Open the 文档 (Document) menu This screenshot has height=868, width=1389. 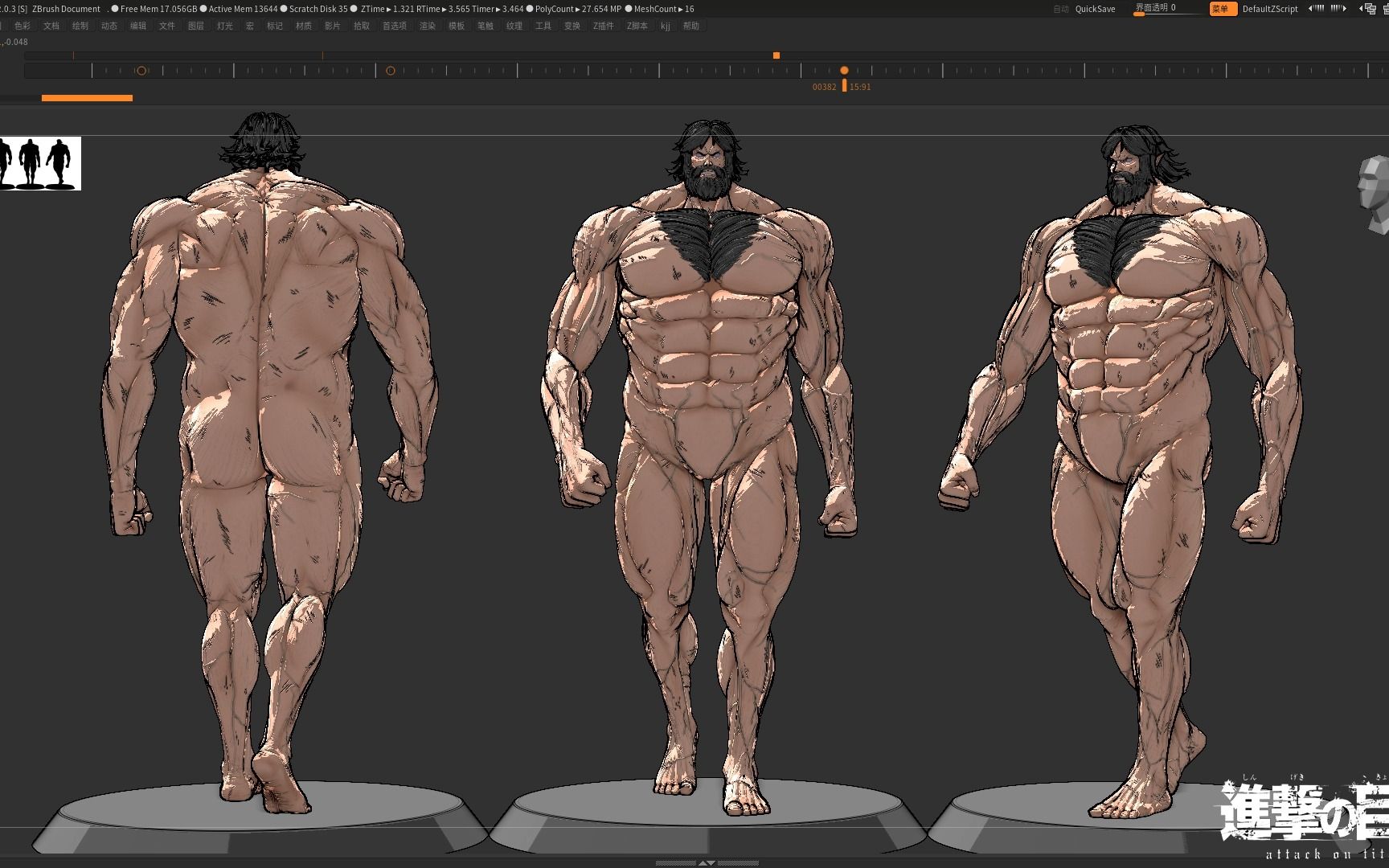pos(51,26)
